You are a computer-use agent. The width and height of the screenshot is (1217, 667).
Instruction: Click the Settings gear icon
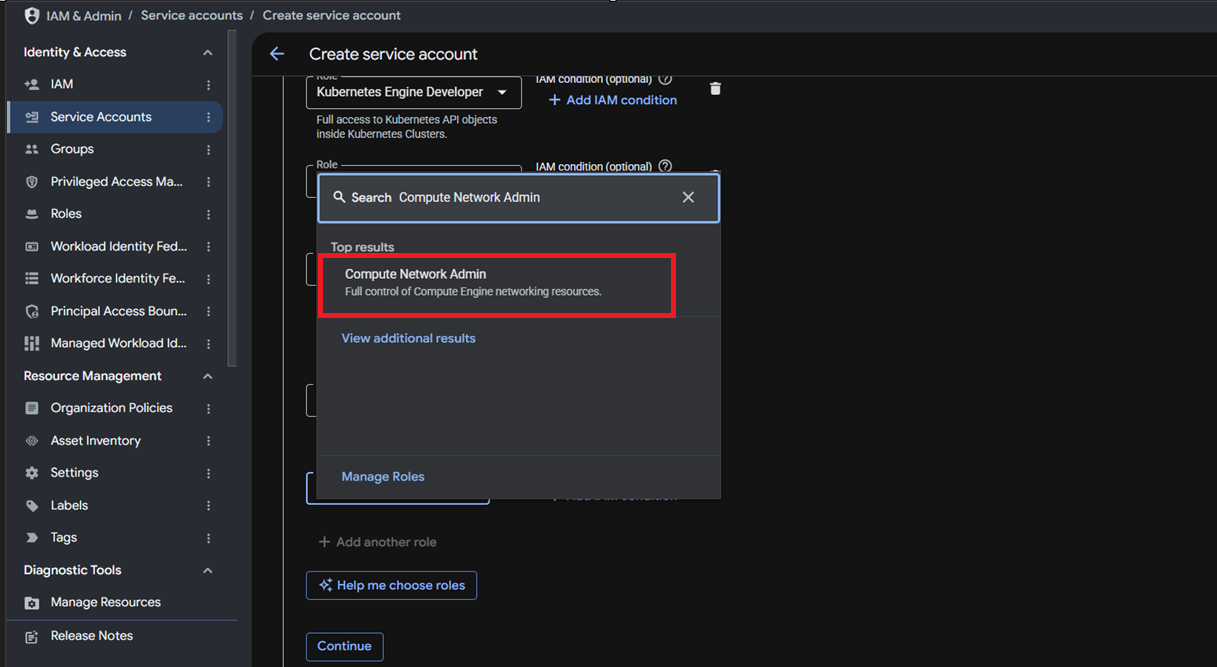click(32, 473)
